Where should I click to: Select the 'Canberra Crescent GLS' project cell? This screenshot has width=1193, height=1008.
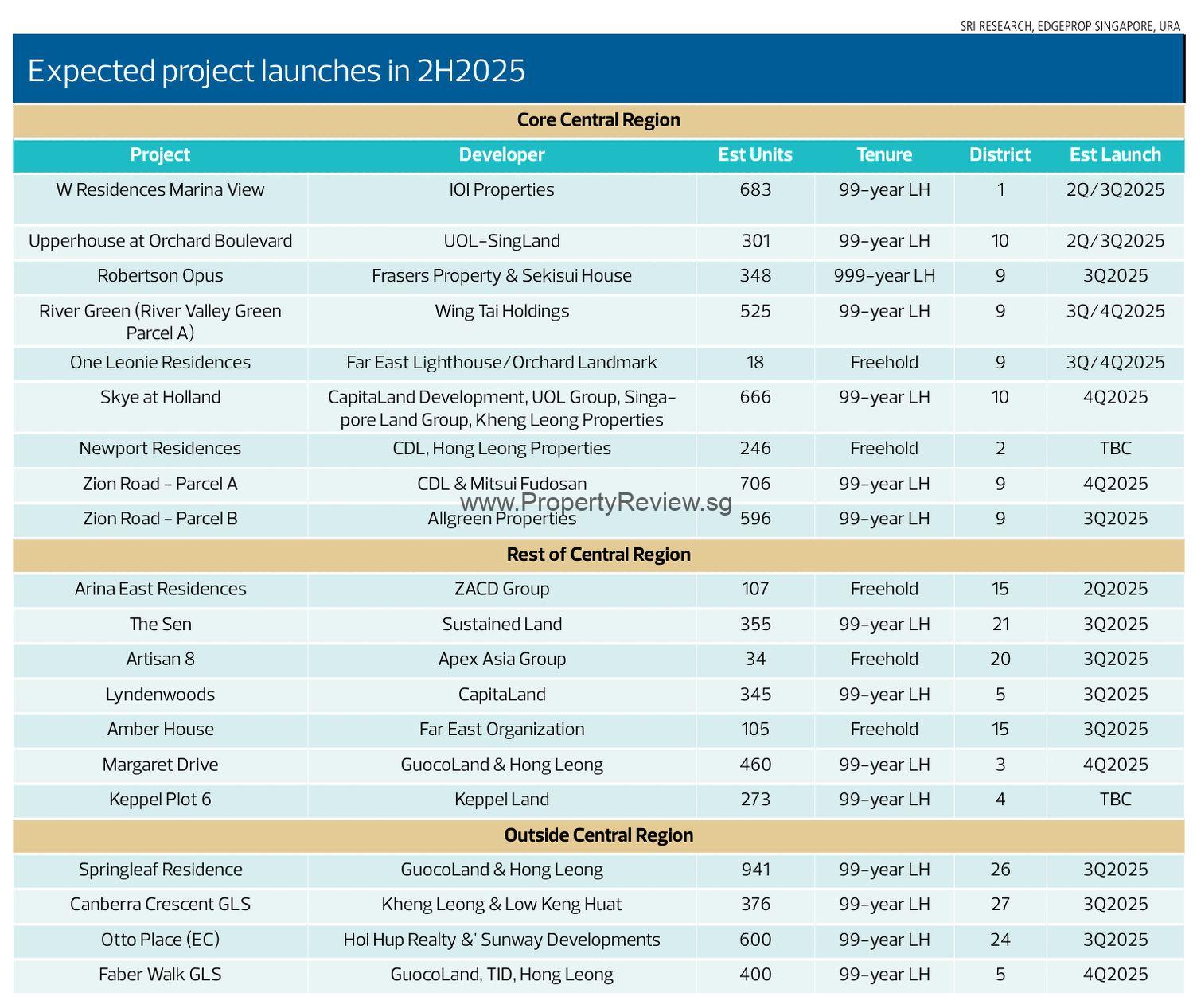[160, 905]
